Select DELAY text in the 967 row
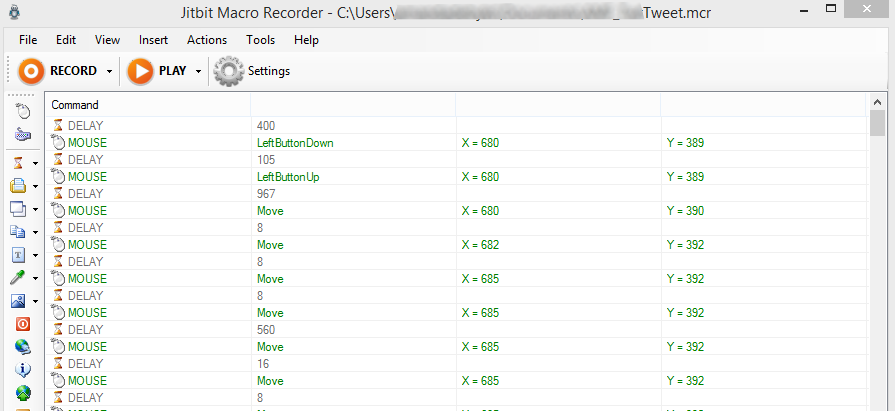Image resolution: width=895 pixels, height=411 pixels. (86, 194)
